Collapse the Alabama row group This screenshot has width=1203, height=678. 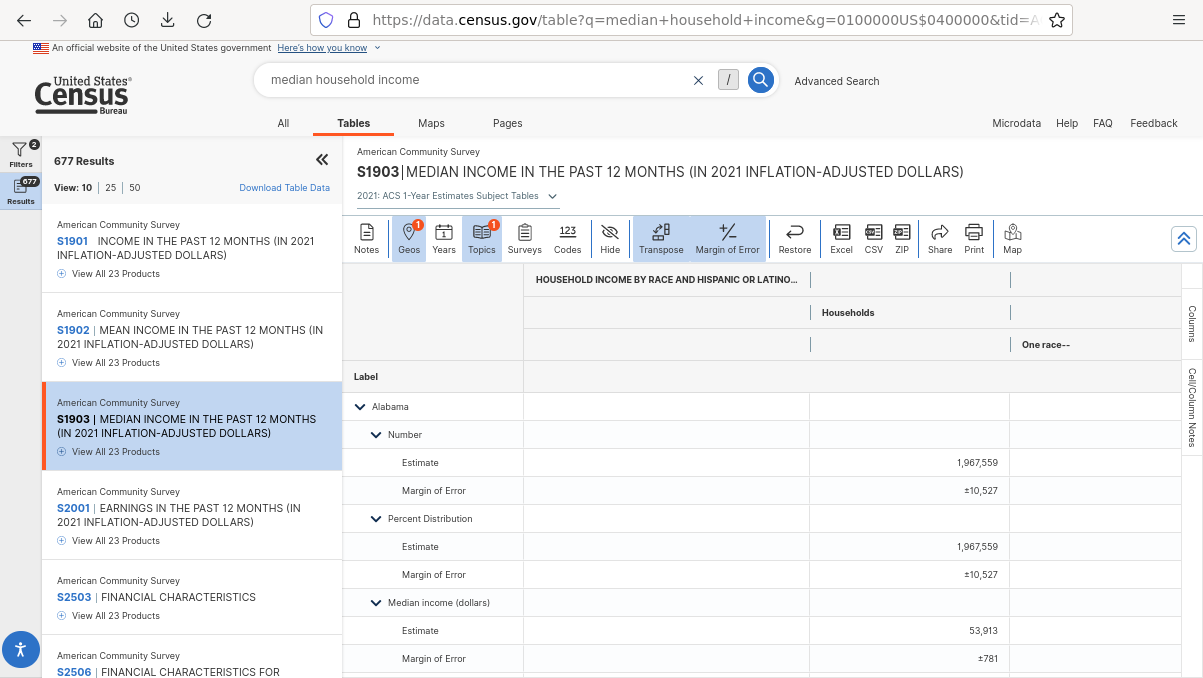(360, 407)
